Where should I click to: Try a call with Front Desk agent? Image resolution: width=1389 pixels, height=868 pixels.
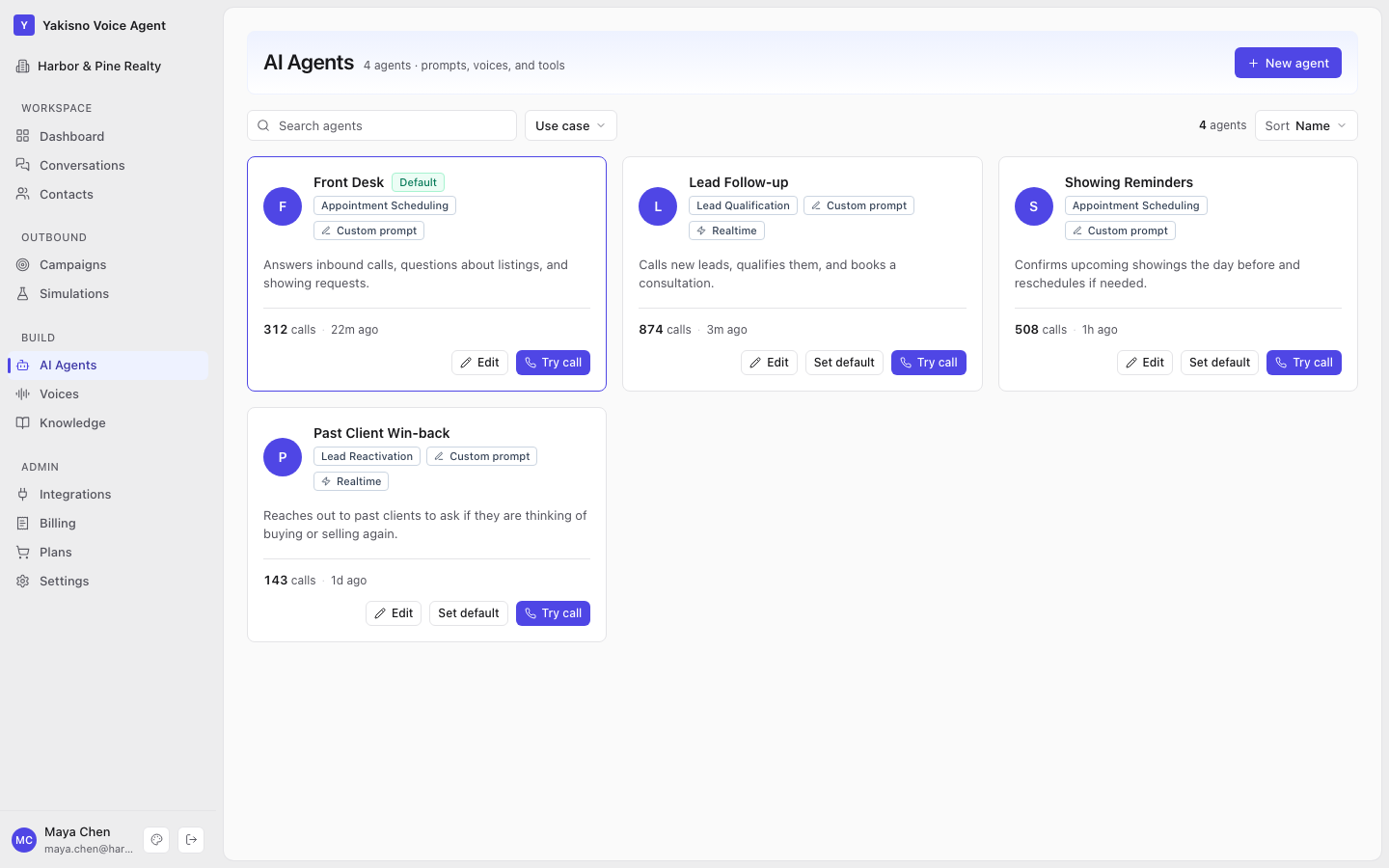coord(553,363)
